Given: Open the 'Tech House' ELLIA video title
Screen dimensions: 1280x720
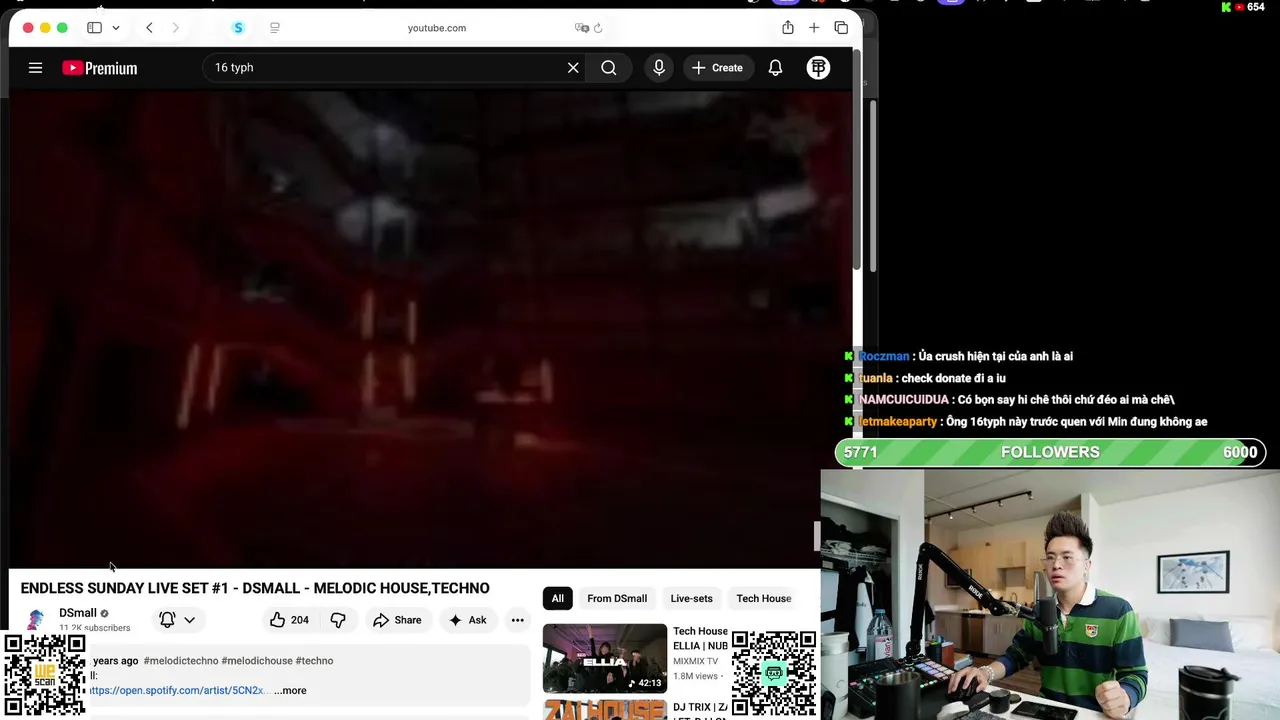Looking at the screenshot, I should point(700,638).
